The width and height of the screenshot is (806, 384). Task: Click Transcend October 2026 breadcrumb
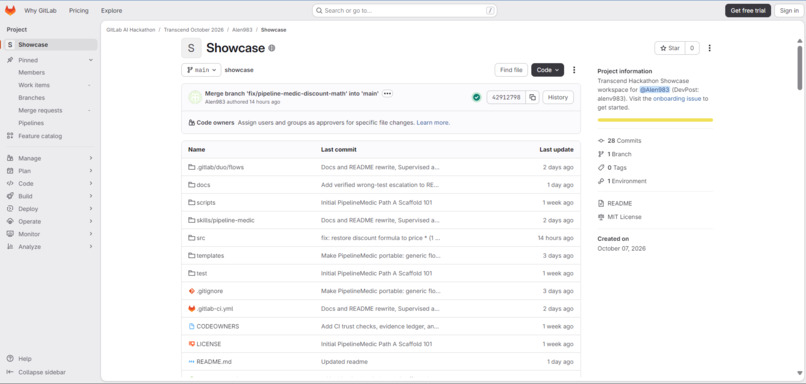pyautogui.click(x=194, y=30)
